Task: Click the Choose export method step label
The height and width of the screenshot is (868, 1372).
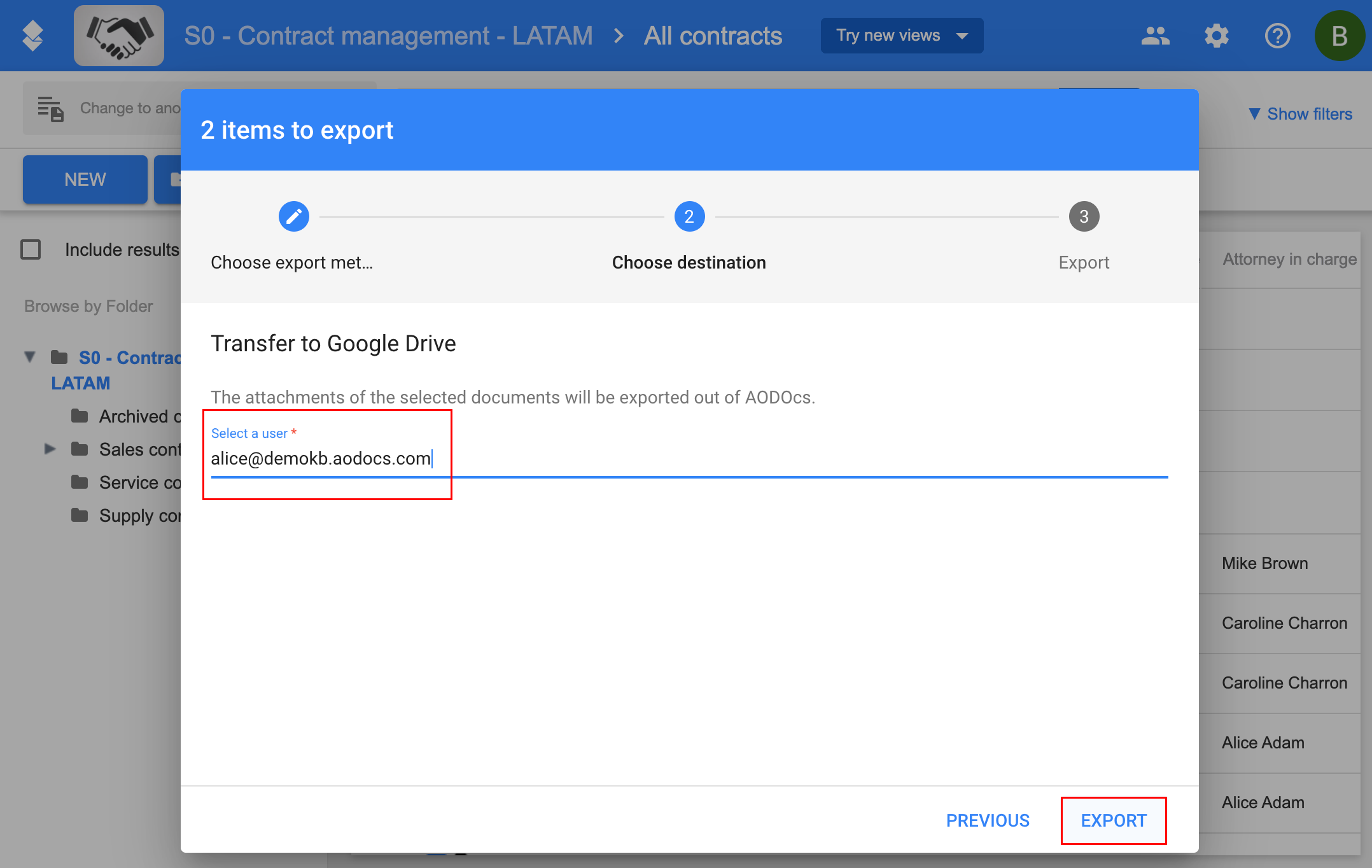Action: coord(292,262)
